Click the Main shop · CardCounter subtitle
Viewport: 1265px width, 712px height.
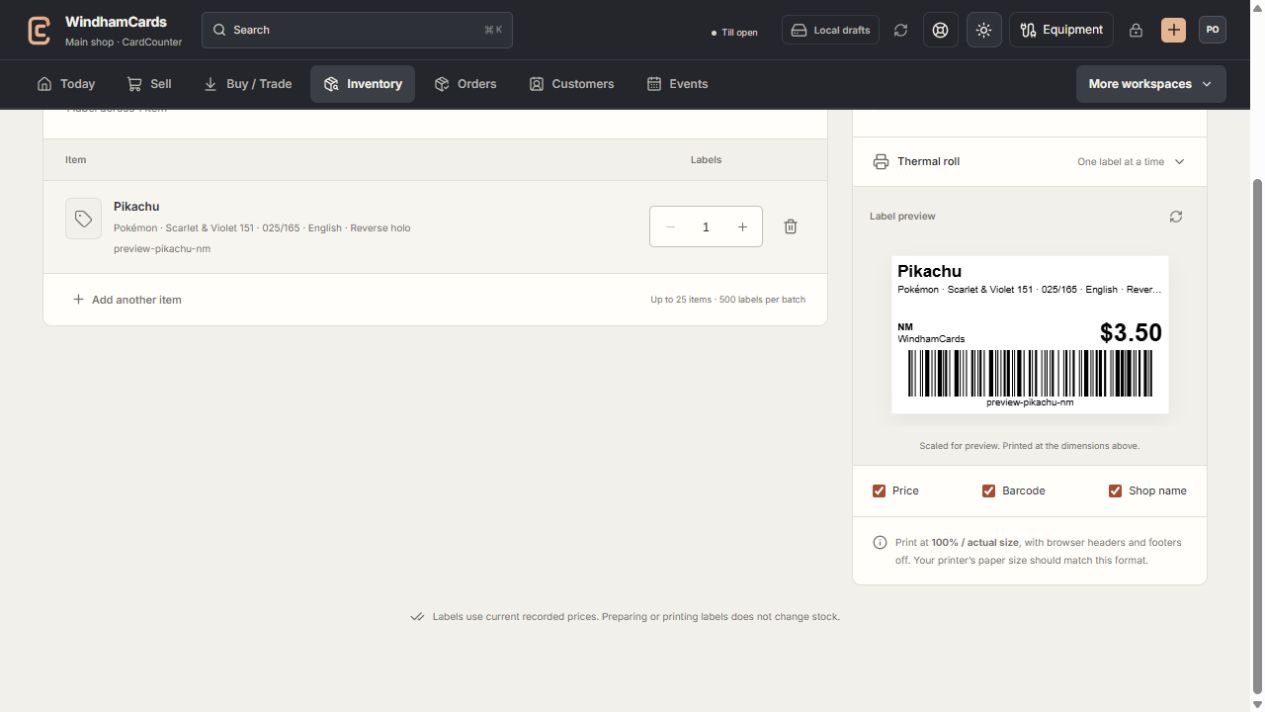[x=123, y=43]
